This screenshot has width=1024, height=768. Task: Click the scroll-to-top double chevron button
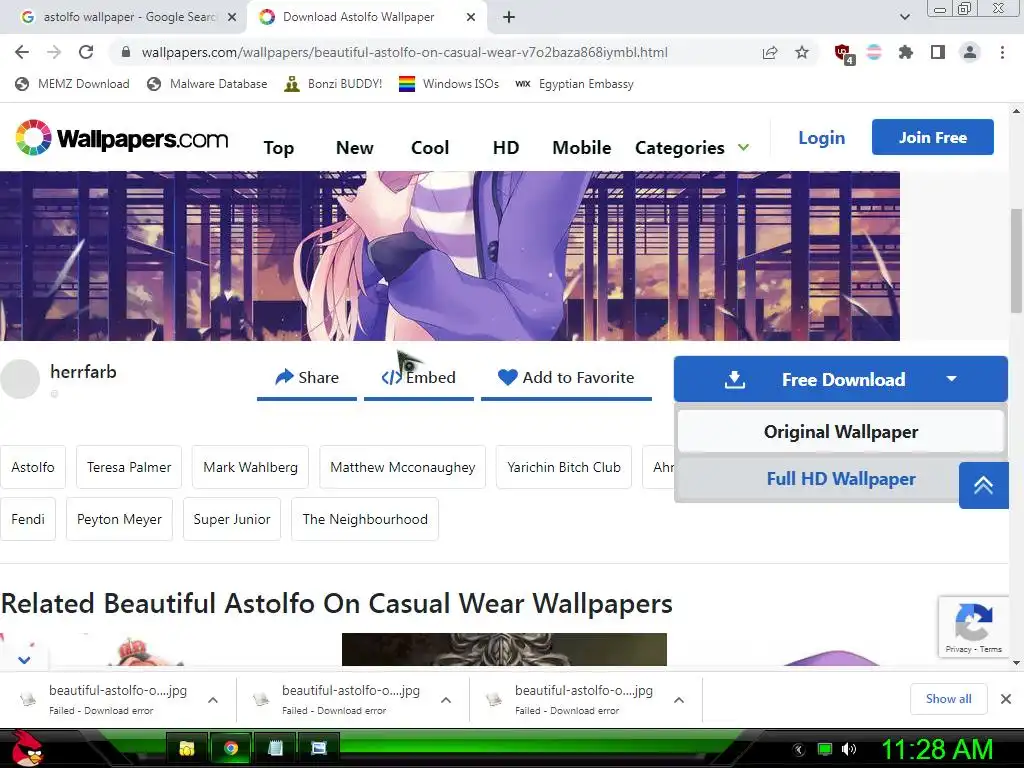(x=984, y=485)
